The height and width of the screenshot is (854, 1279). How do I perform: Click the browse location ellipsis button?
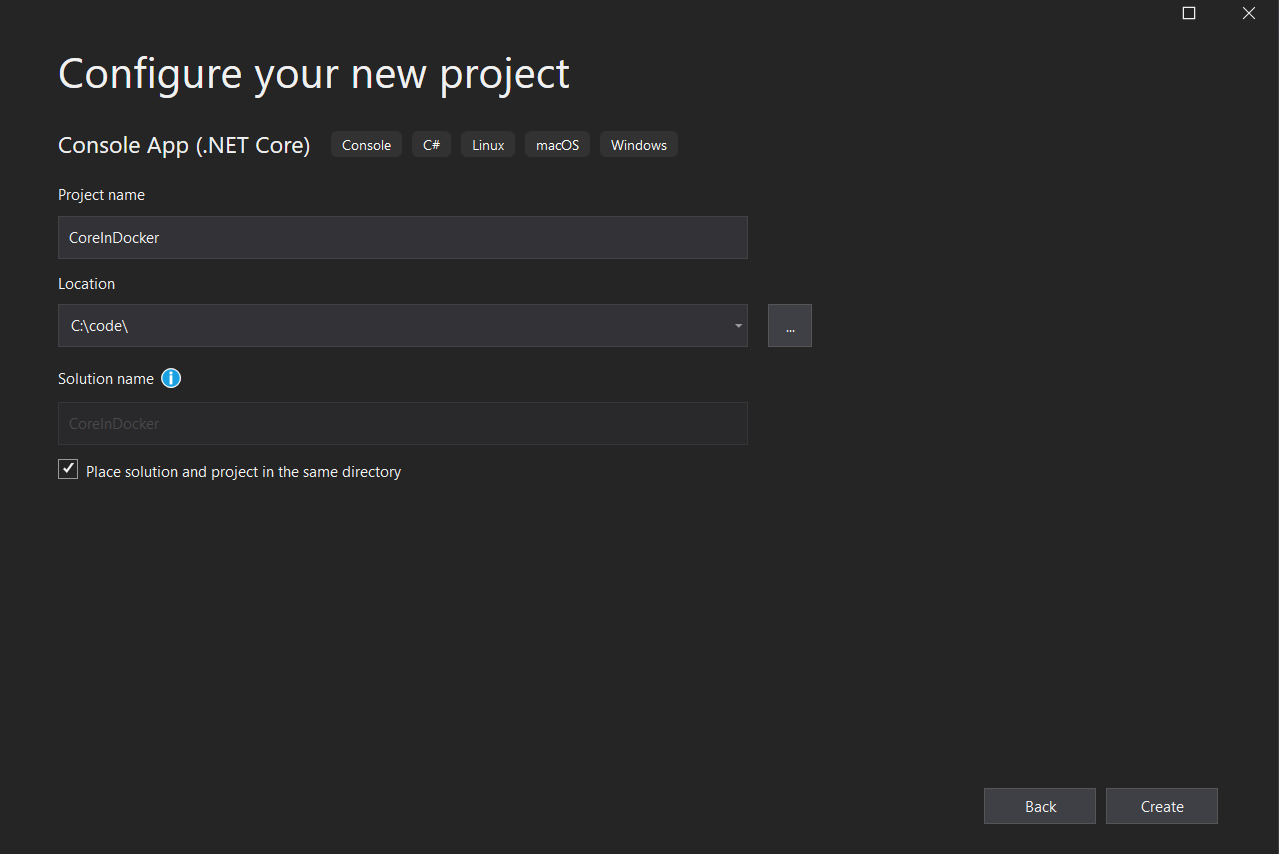pyautogui.click(x=790, y=326)
